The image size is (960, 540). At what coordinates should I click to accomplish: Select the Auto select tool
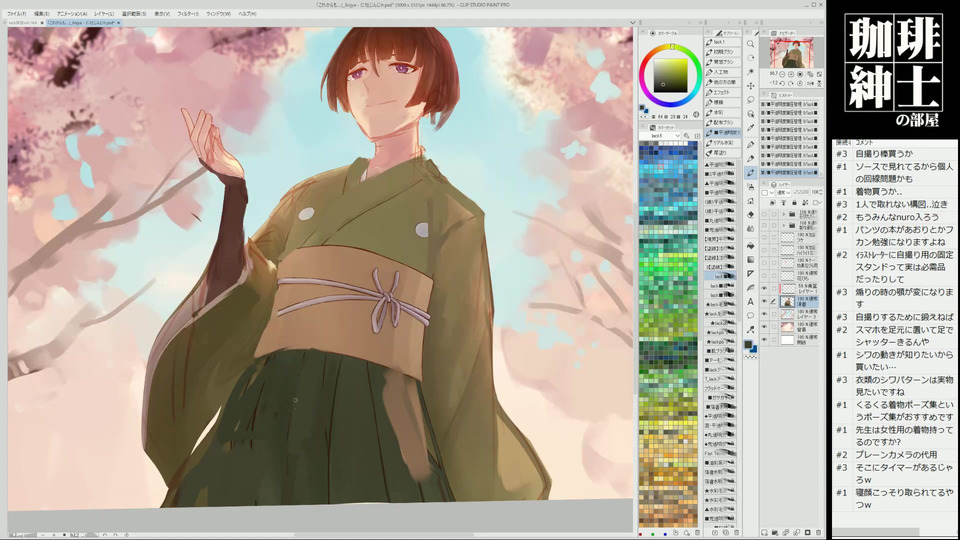point(751,114)
